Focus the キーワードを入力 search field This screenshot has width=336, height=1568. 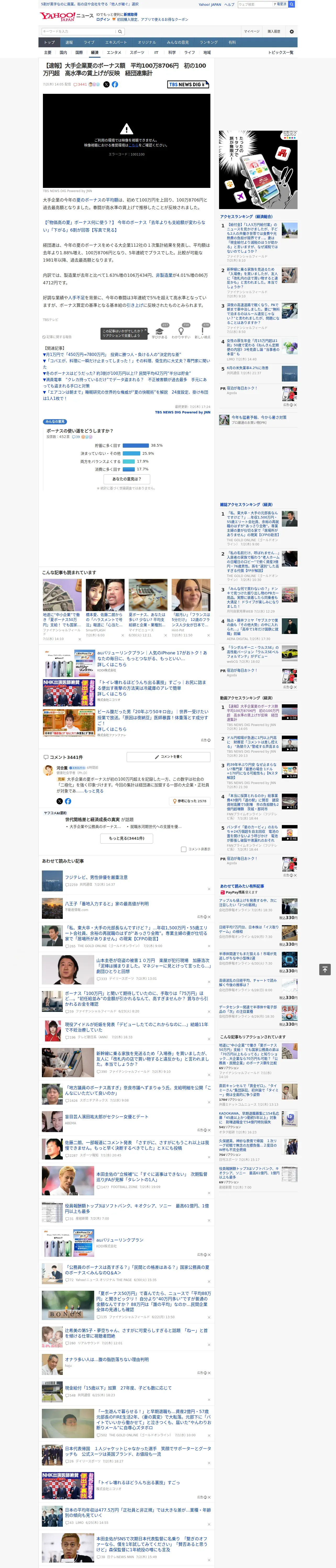coord(79,32)
